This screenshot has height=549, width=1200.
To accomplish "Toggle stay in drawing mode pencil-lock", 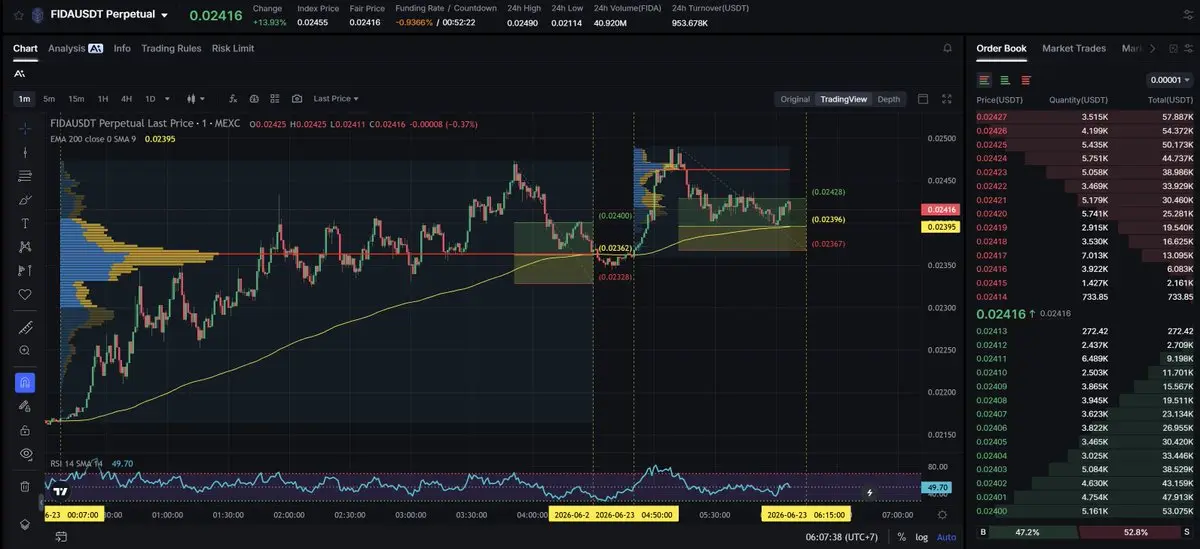I will coord(25,406).
